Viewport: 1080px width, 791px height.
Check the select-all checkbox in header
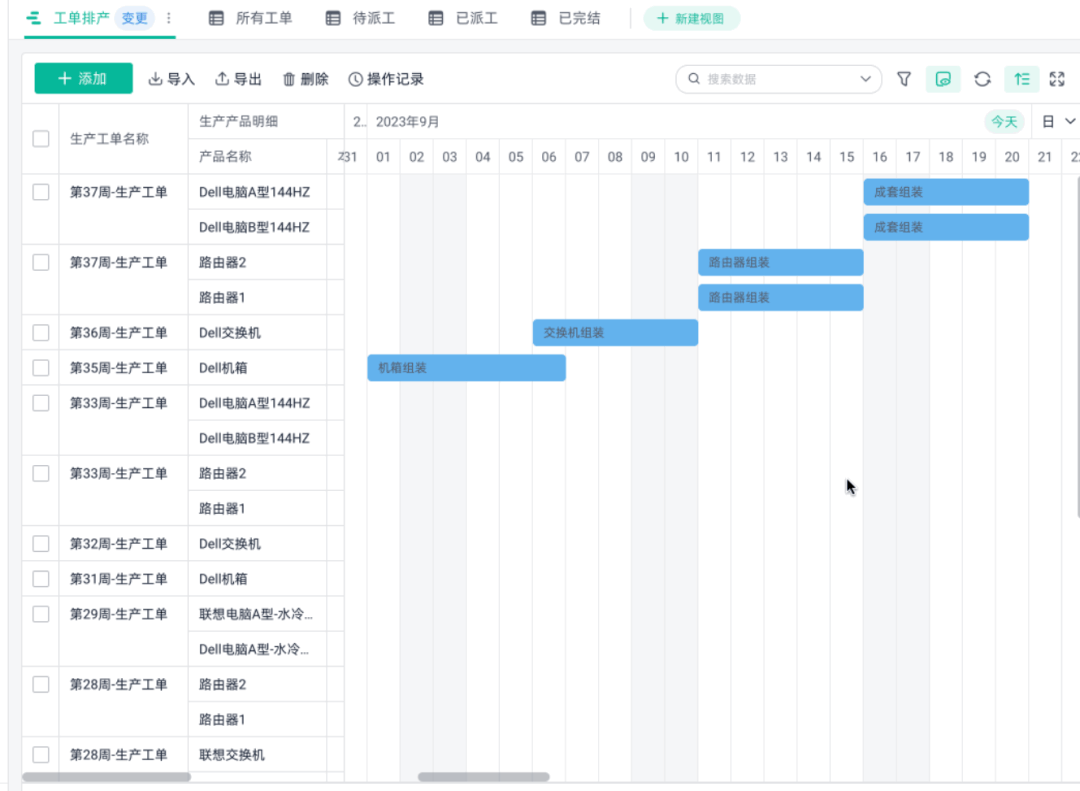point(41,139)
